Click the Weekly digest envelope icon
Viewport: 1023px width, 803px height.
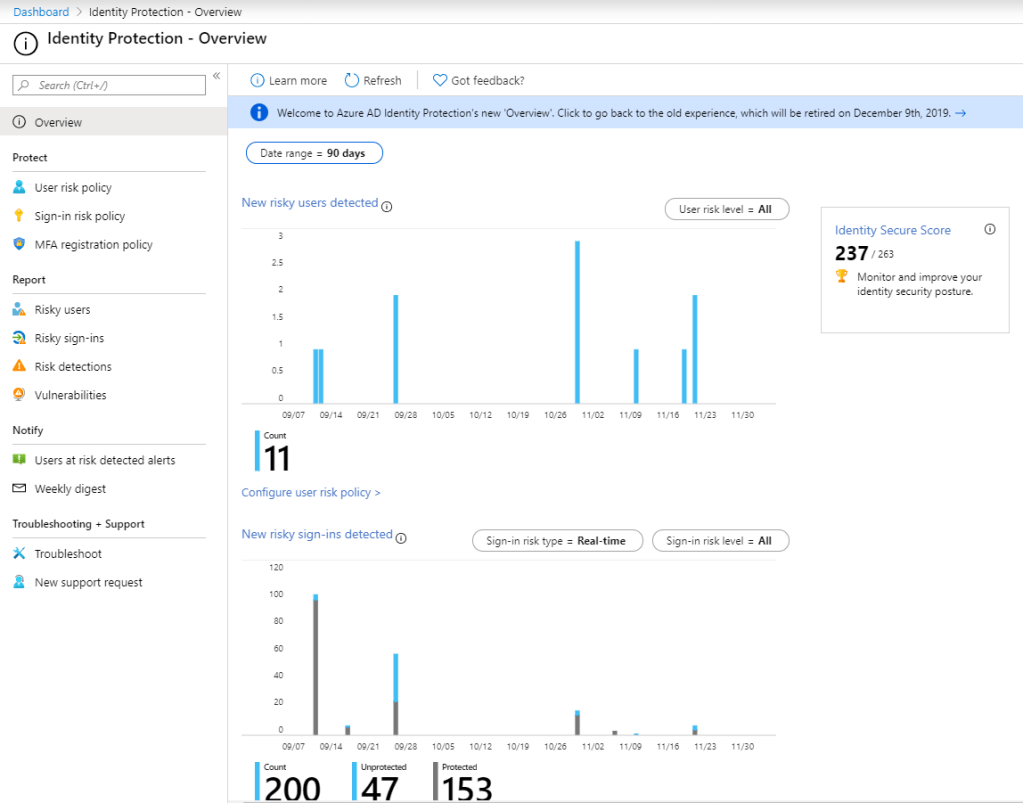[19, 489]
